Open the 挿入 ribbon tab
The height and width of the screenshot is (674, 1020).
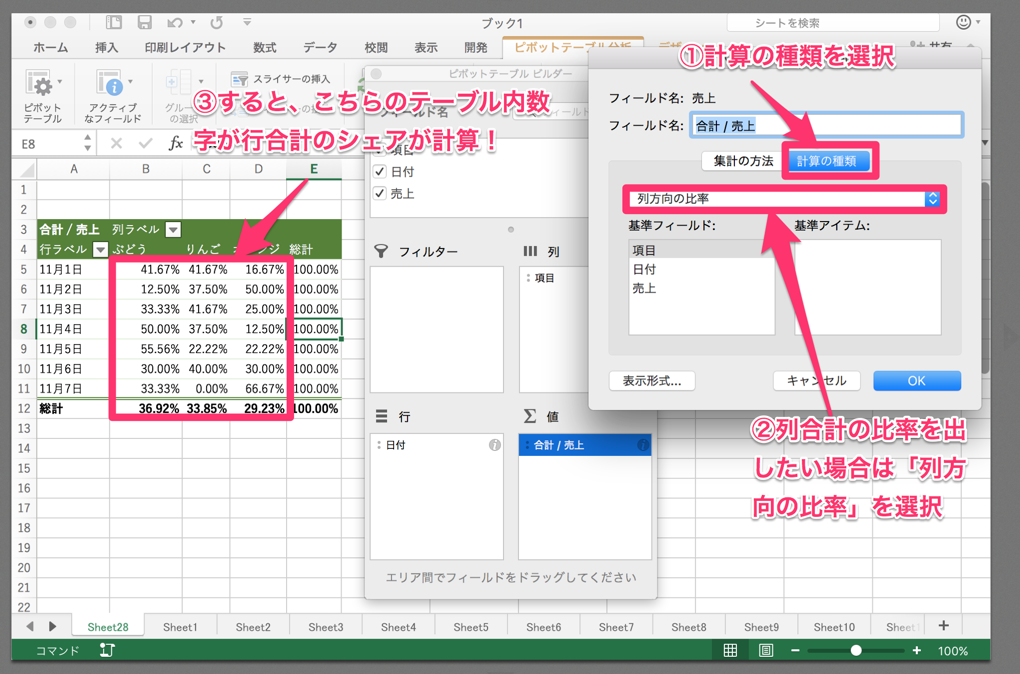[x=106, y=47]
